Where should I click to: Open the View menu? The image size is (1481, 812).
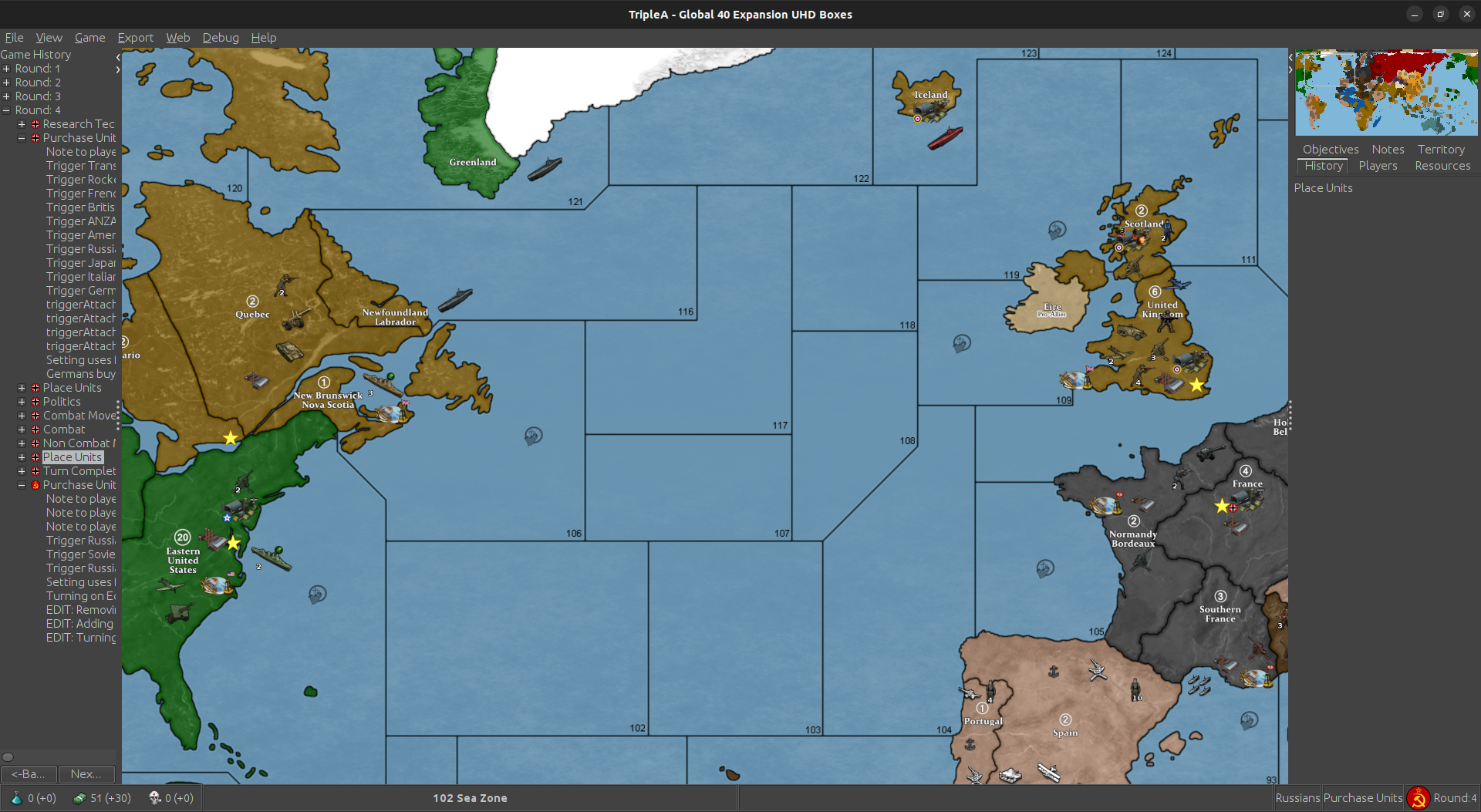tap(49, 38)
